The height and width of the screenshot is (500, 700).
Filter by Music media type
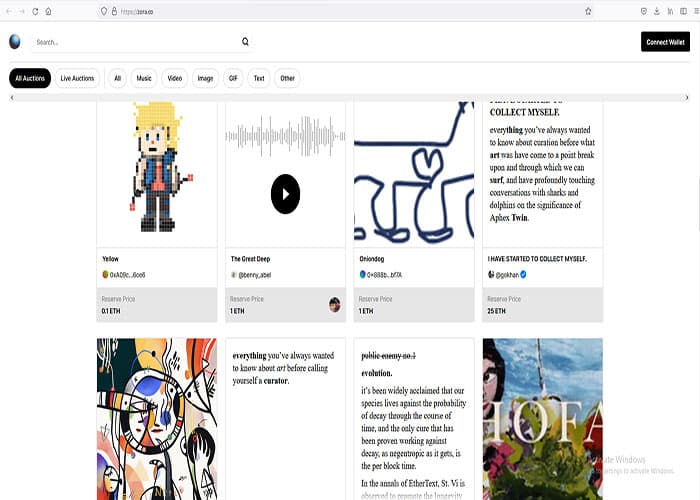(144, 78)
